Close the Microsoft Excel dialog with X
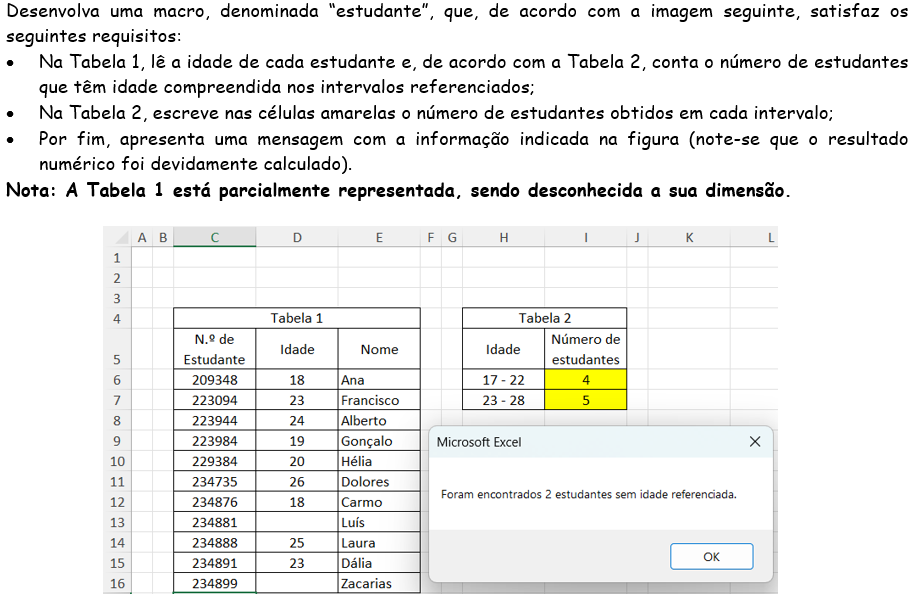 coord(755,442)
